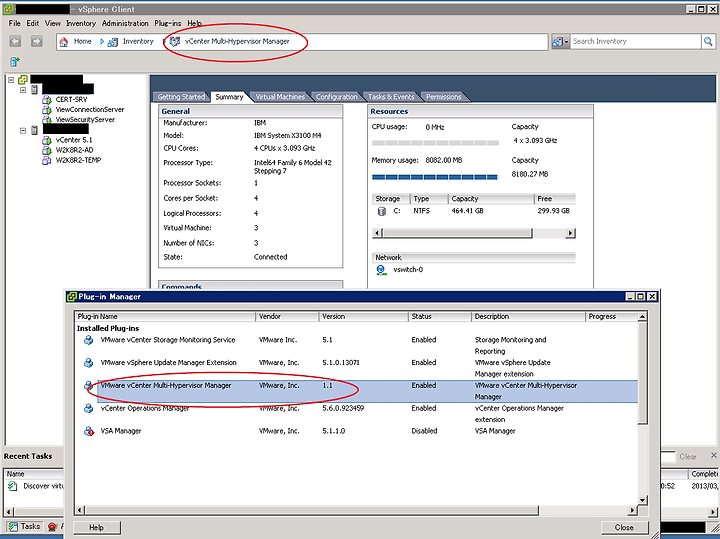Viewport: 720px width, 539px height.
Task: Click the Discover task status icon
Action: point(13,486)
